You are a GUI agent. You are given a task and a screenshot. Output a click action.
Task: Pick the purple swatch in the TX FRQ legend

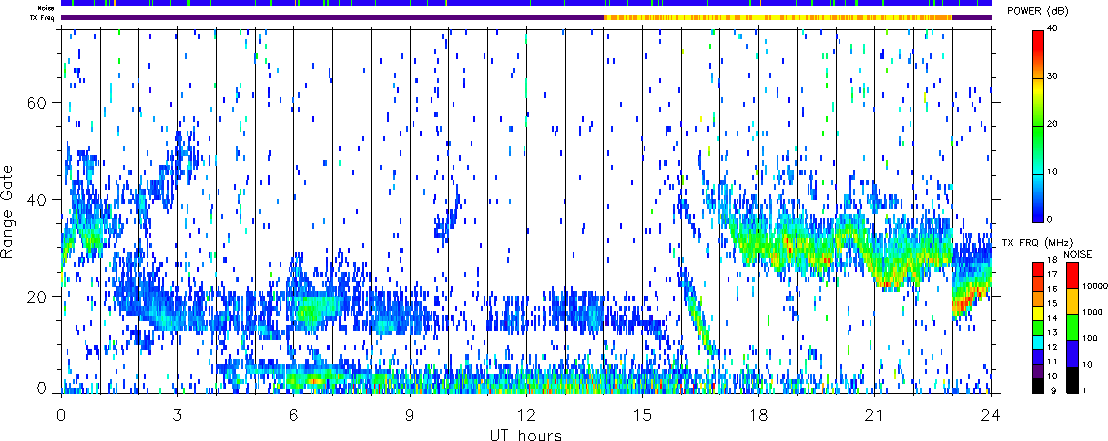1038,371
